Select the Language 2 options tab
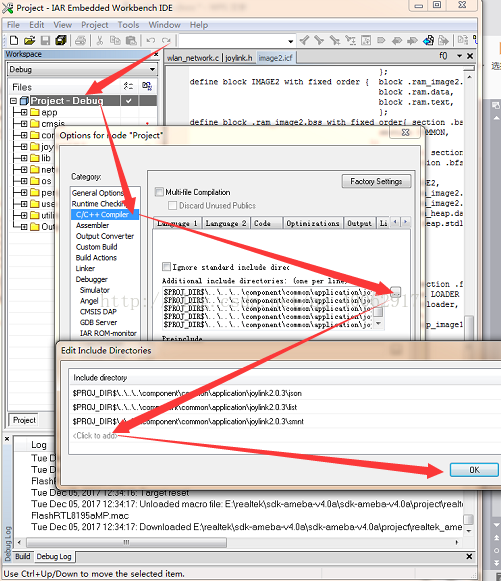The height and width of the screenshot is (581, 501). tap(226, 223)
